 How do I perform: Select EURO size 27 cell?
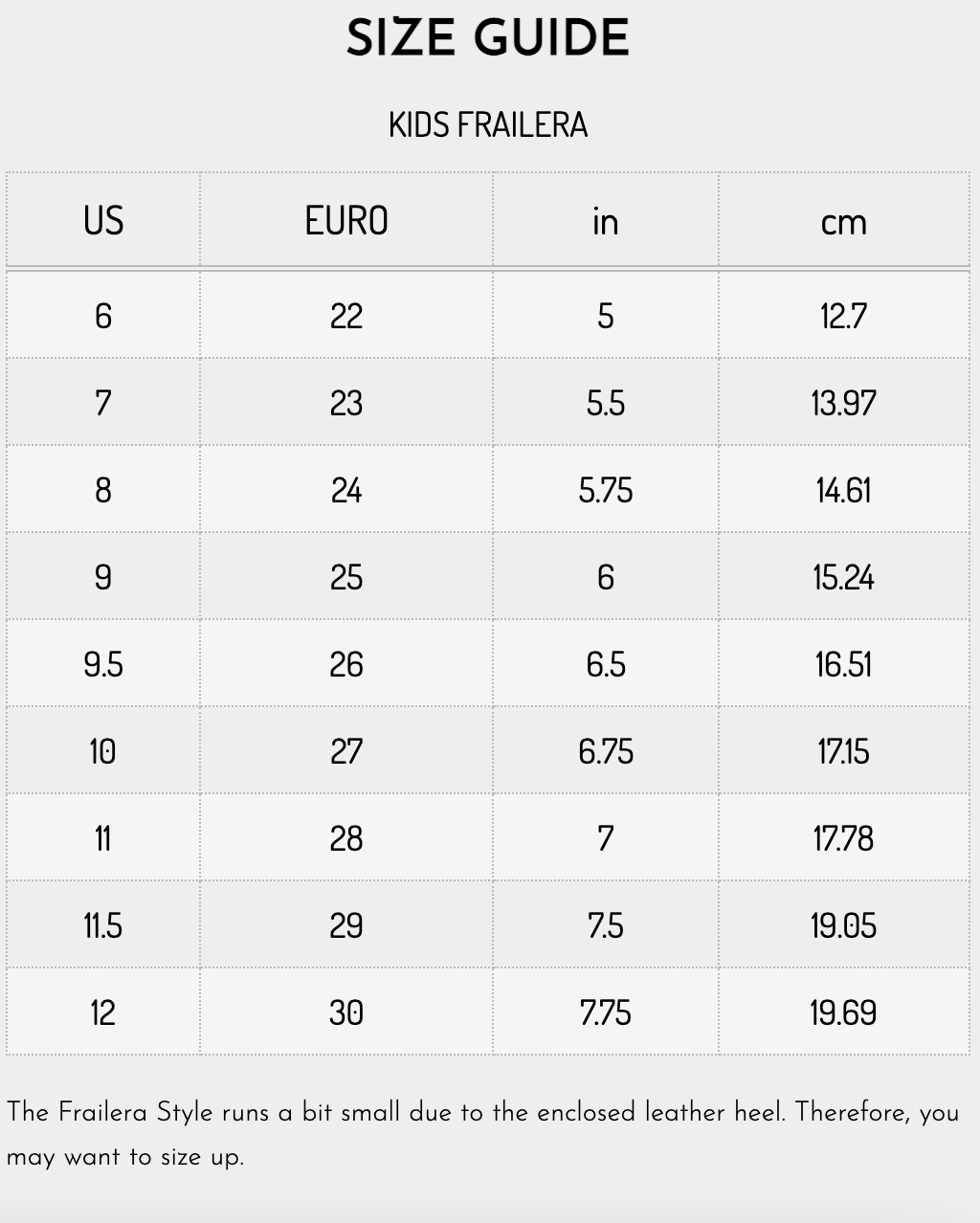coord(346,751)
